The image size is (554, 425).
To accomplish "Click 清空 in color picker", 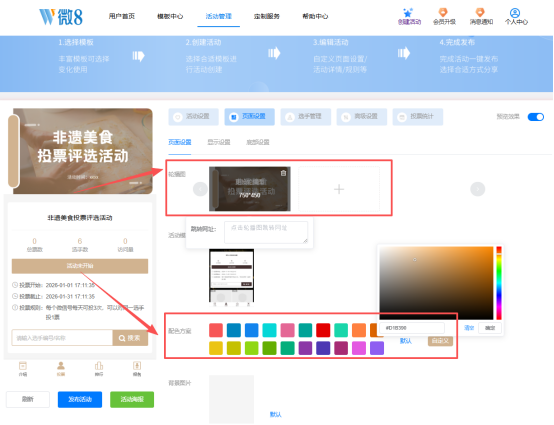I will click(469, 328).
